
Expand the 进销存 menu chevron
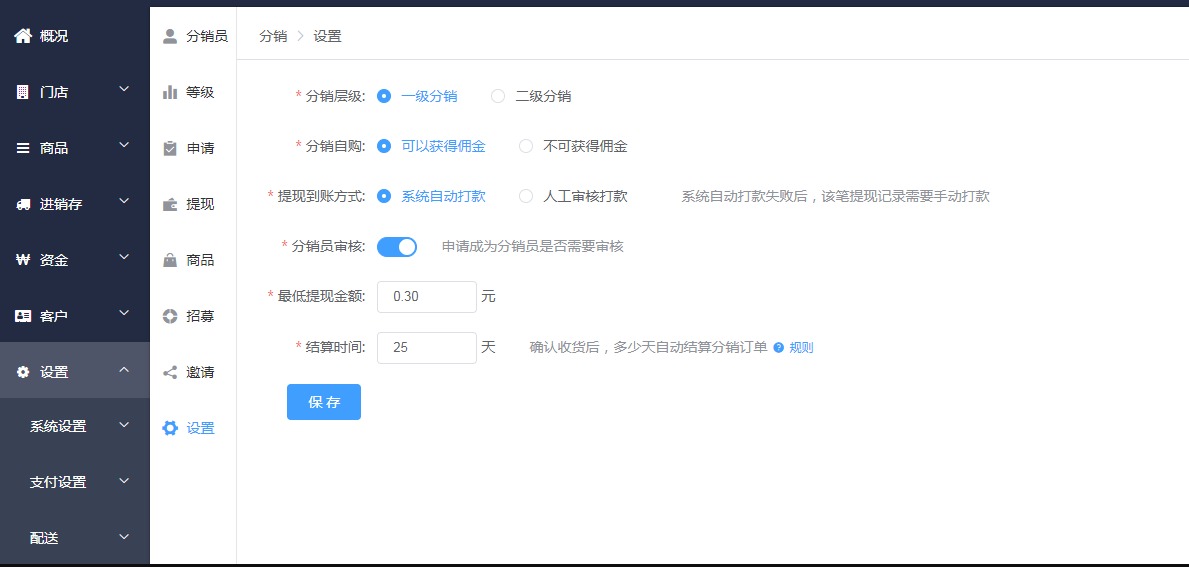coord(125,202)
